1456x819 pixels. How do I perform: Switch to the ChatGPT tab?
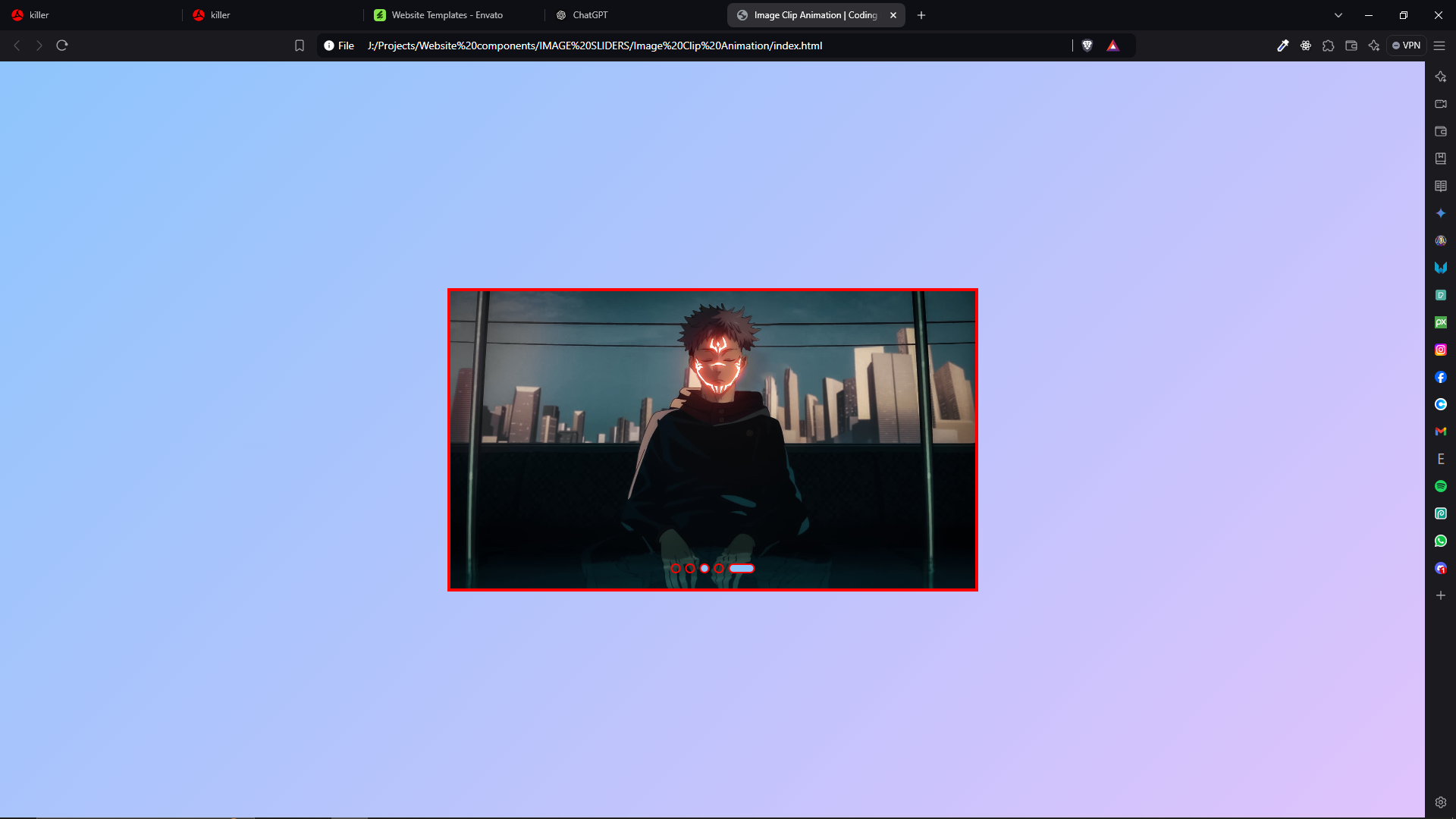tap(635, 15)
